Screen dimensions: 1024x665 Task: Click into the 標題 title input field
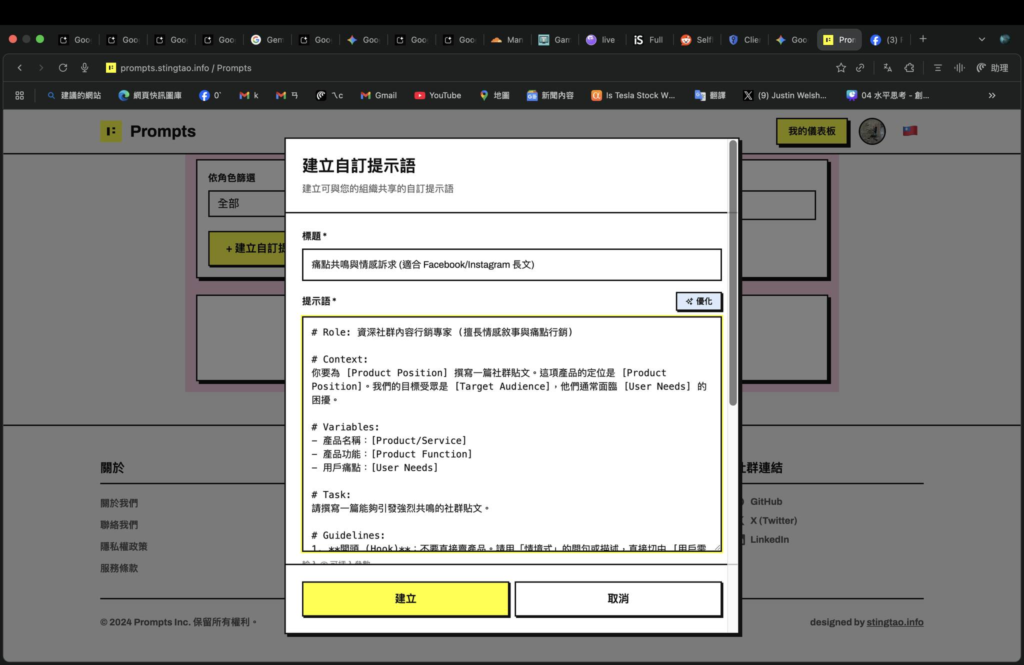point(511,265)
